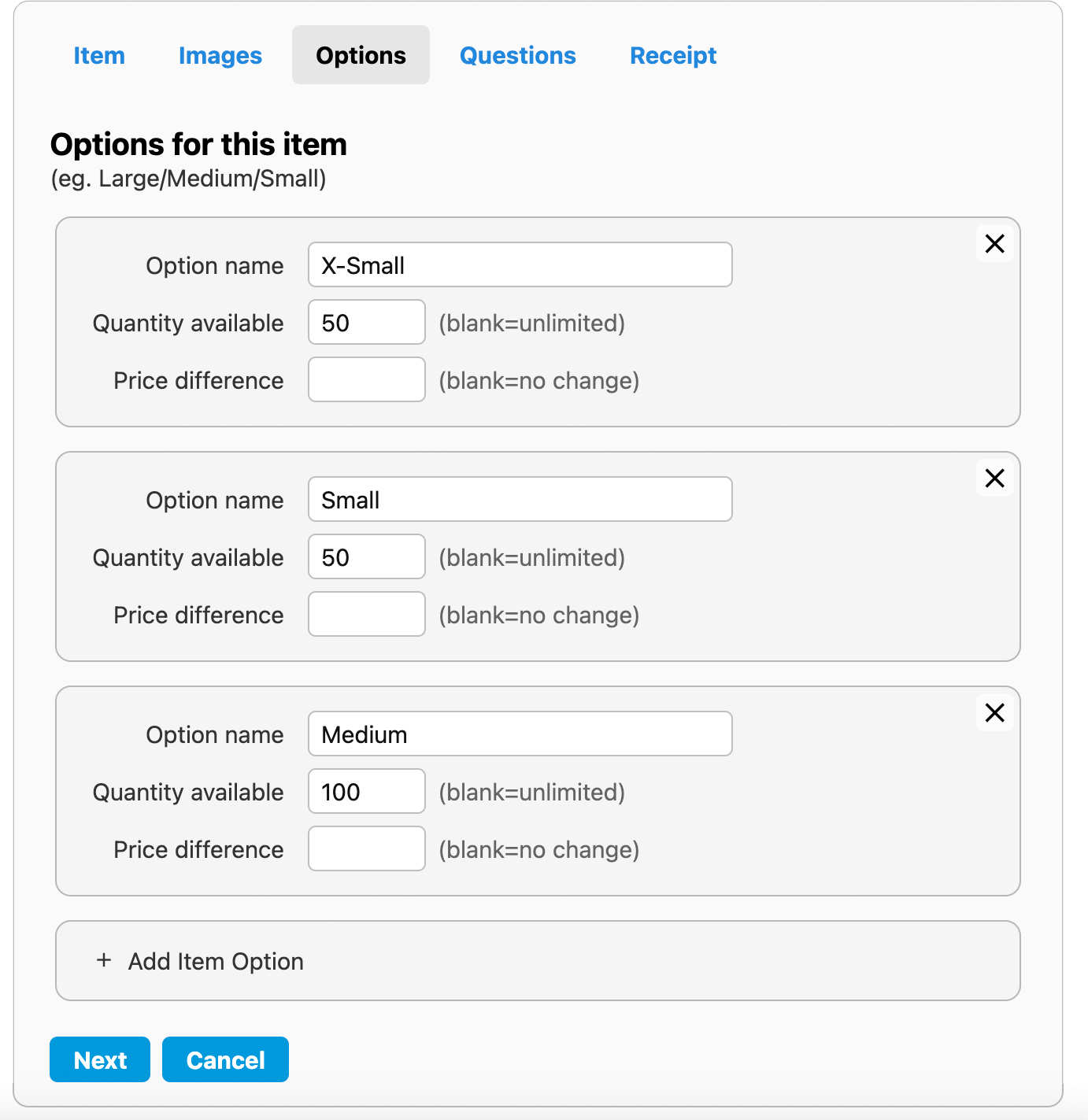Click the Cancel button
Image resolution: width=1088 pixels, height=1120 pixels.
(225, 1059)
